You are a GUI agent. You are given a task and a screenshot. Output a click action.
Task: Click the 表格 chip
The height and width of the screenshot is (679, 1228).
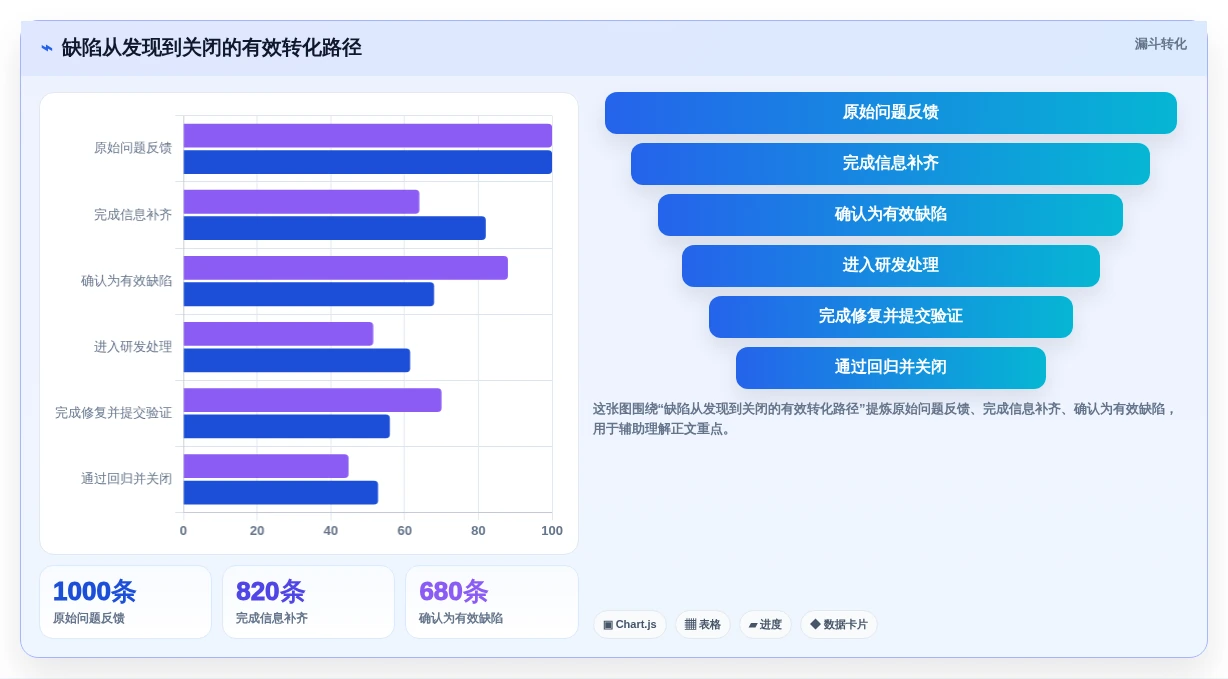(x=703, y=625)
